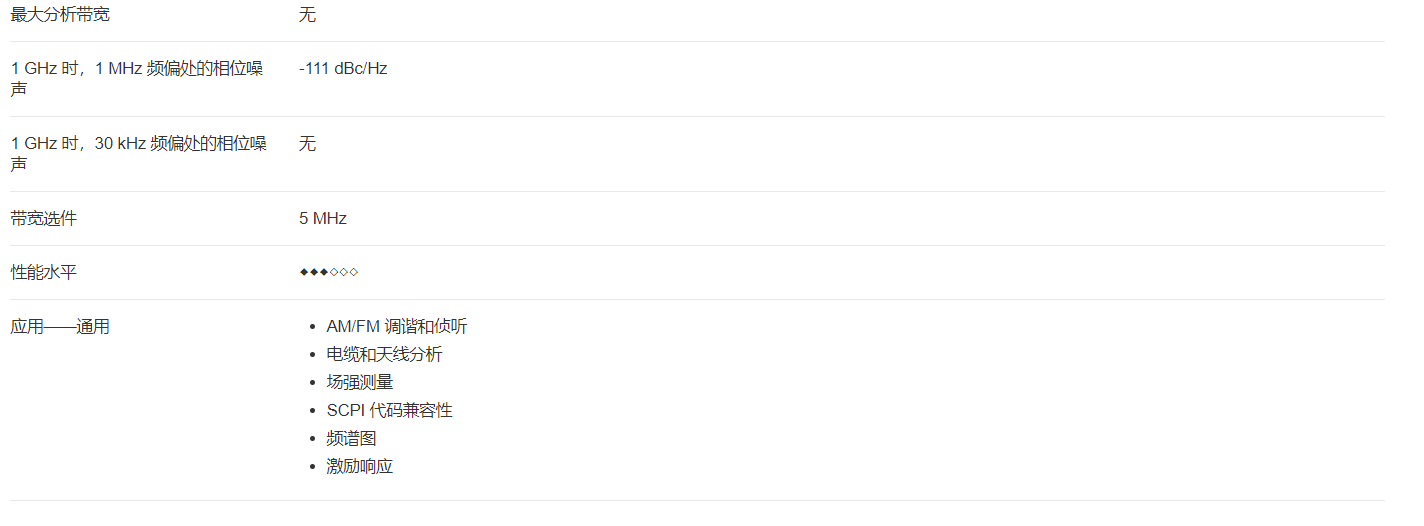Select the 激励响应 list item
The image size is (1424, 526).
360,466
